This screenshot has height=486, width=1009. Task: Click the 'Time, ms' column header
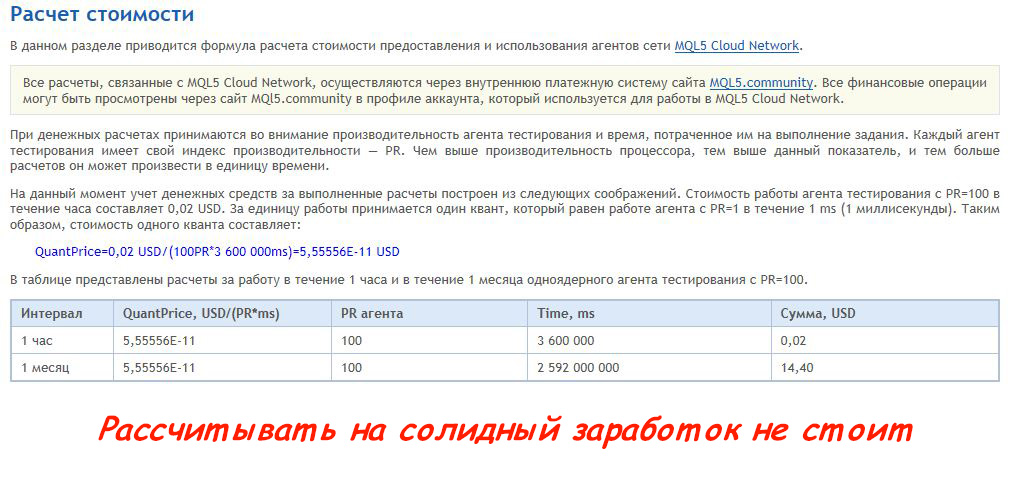[649, 313]
